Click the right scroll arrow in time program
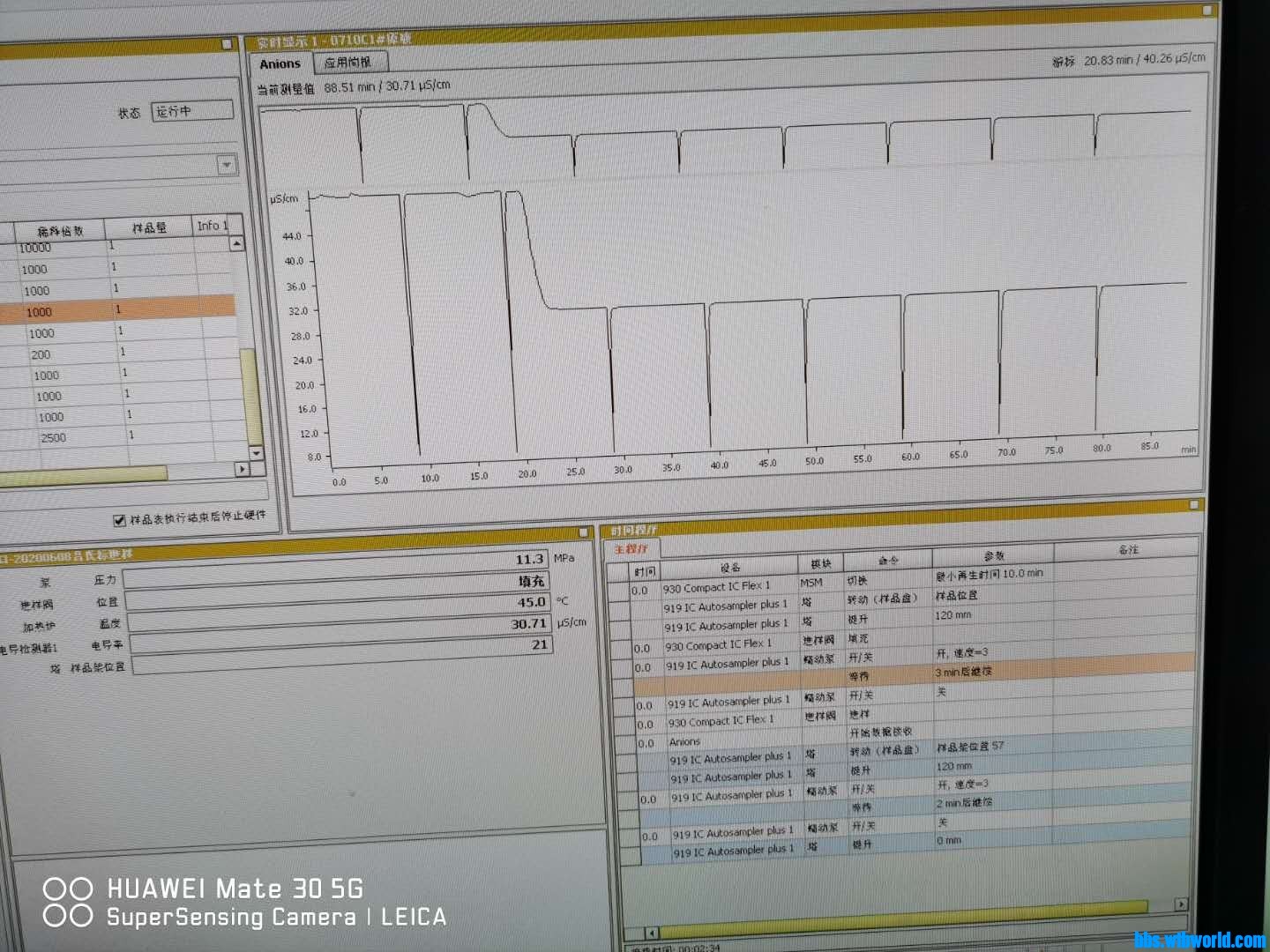1270x952 pixels. (x=1181, y=904)
